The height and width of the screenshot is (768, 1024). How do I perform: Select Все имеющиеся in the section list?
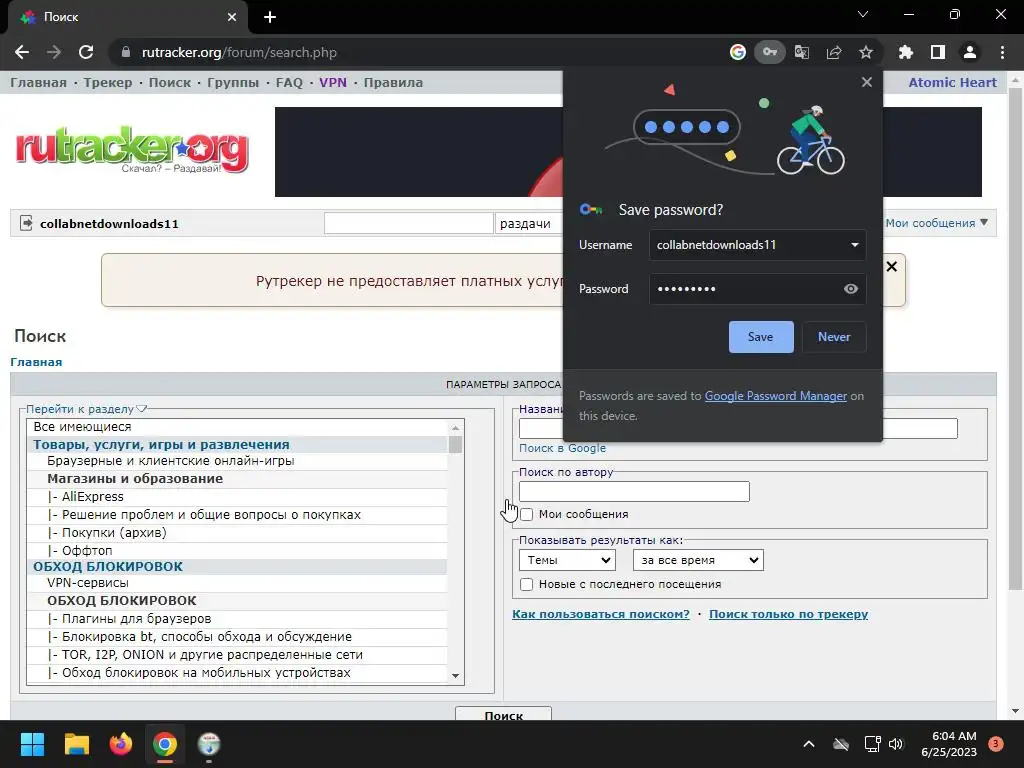(x=238, y=427)
